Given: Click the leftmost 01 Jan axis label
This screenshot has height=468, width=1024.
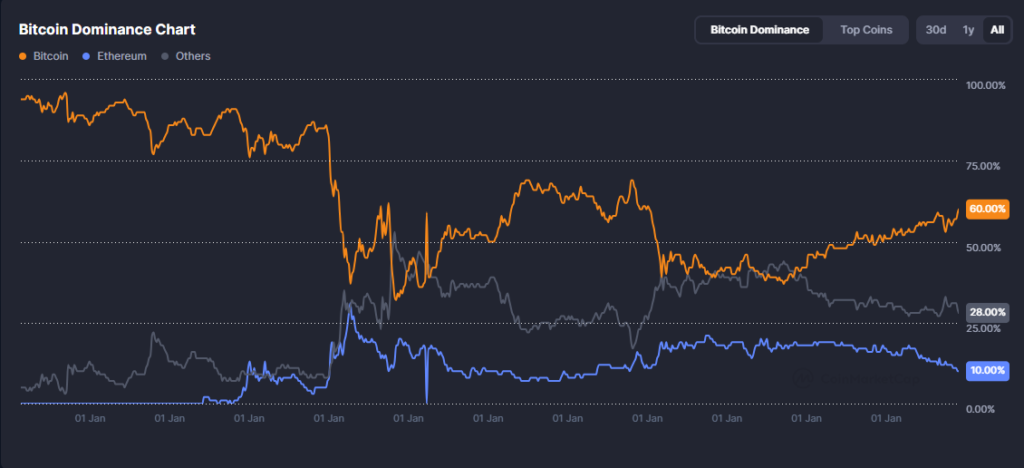Looking at the screenshot, I should coord(91,419).
